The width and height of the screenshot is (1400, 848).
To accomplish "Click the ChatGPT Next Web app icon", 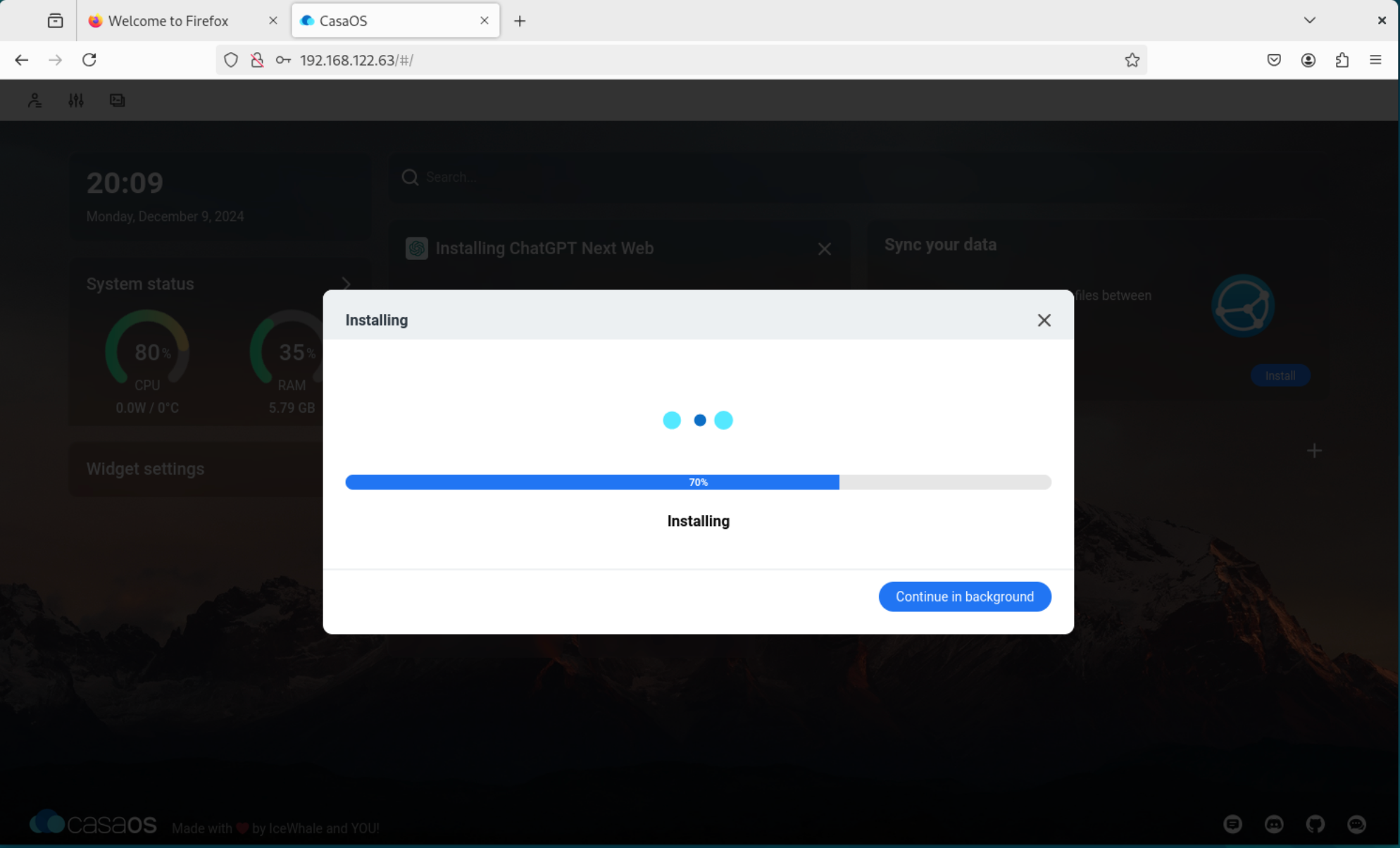I will pos(416,248).
